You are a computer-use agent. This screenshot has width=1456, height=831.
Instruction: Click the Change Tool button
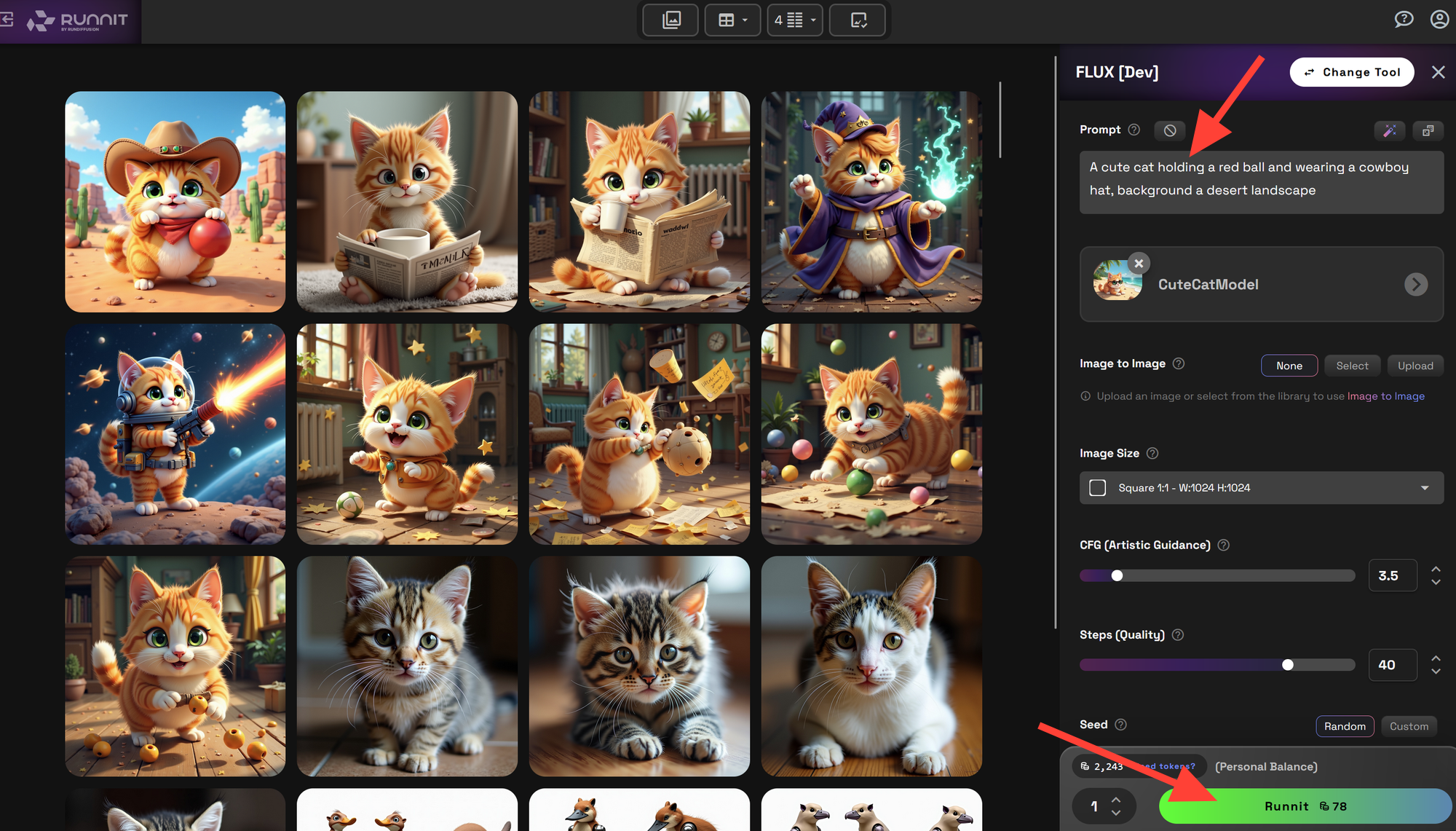click(x=1352, y=71)
